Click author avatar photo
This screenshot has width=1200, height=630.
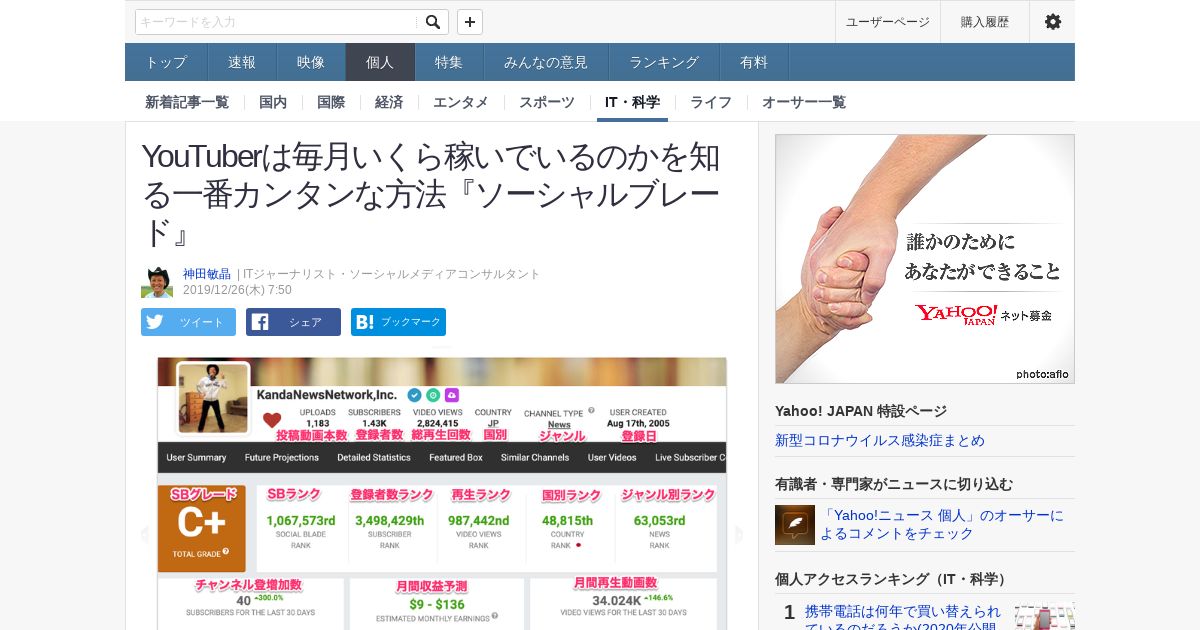click(157, 282)
